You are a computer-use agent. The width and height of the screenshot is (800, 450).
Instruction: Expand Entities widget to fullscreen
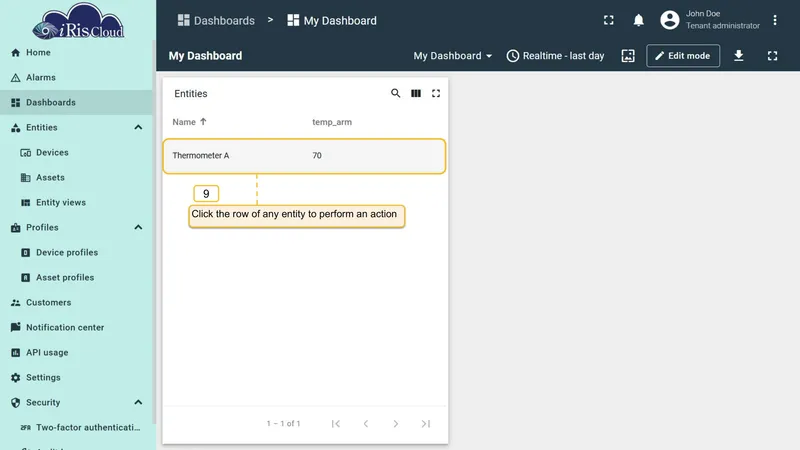point(436,93)
